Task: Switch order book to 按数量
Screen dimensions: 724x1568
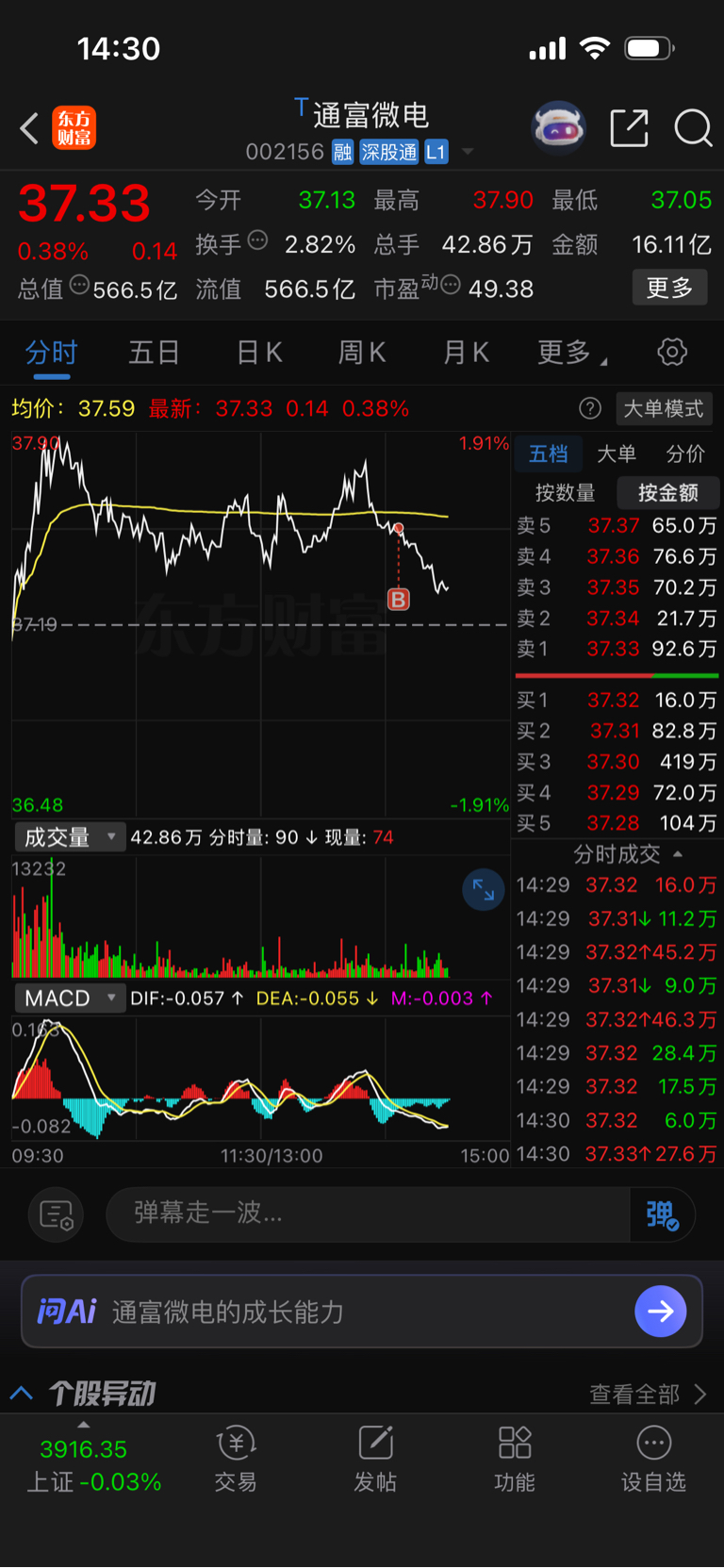Action: click(x=566, y=492)
